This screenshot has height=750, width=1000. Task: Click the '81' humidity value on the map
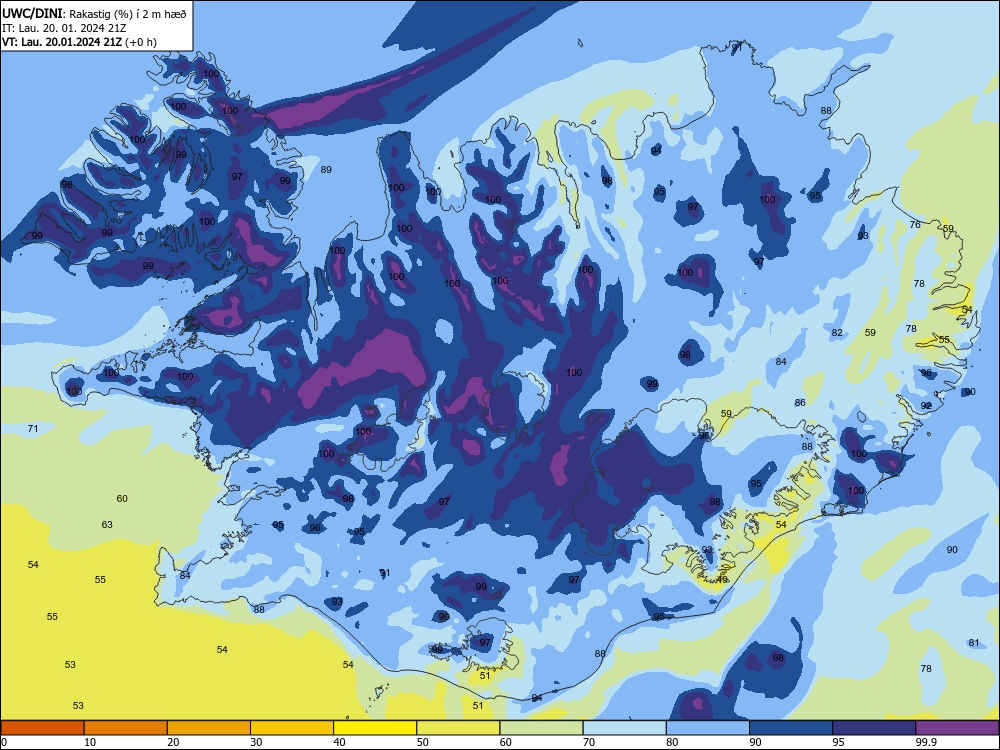(x=974, y=643)
